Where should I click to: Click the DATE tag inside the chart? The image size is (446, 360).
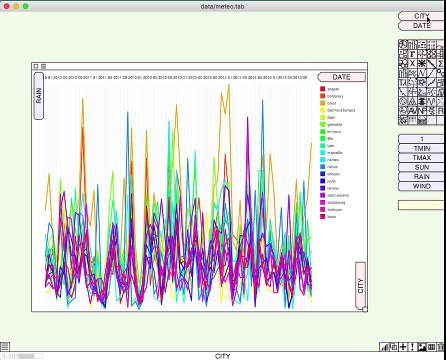pyautogui.click(x=342, y=77)
